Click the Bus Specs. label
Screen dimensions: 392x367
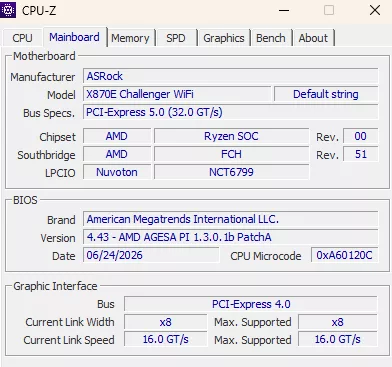point(49,113)
